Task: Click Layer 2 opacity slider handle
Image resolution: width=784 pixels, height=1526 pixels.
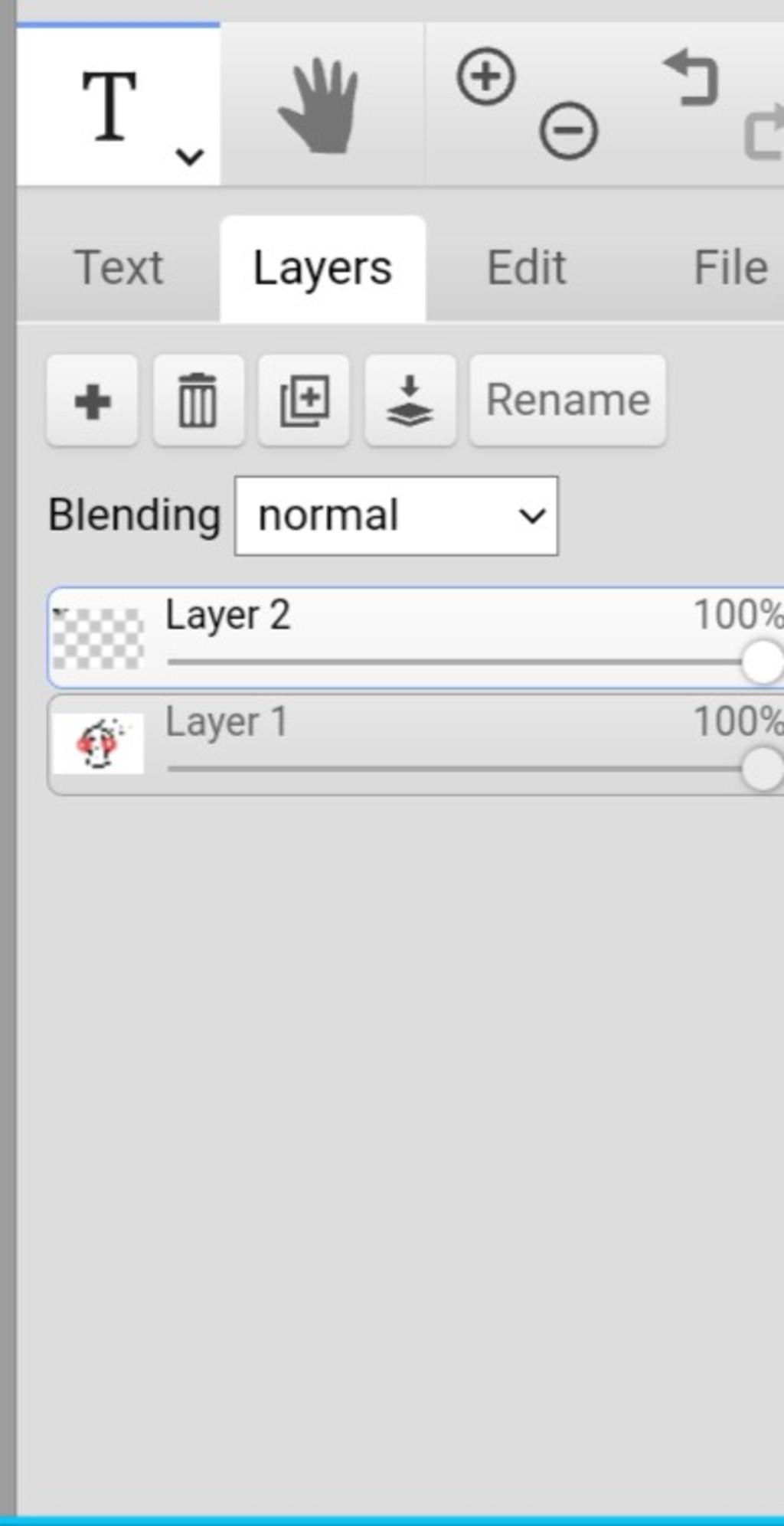Action: [762, 662]
